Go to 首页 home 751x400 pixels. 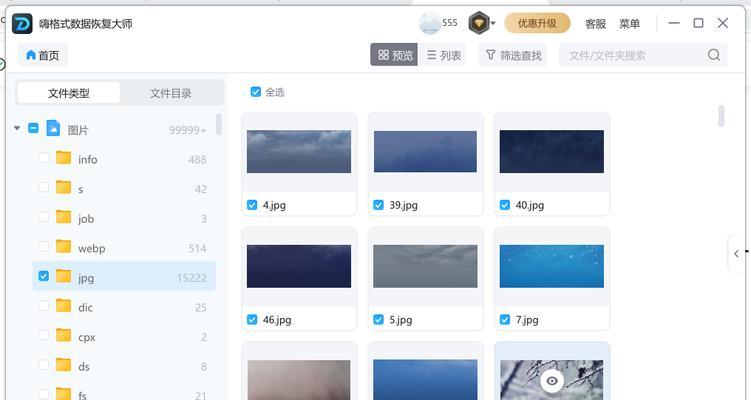(43, 55)
